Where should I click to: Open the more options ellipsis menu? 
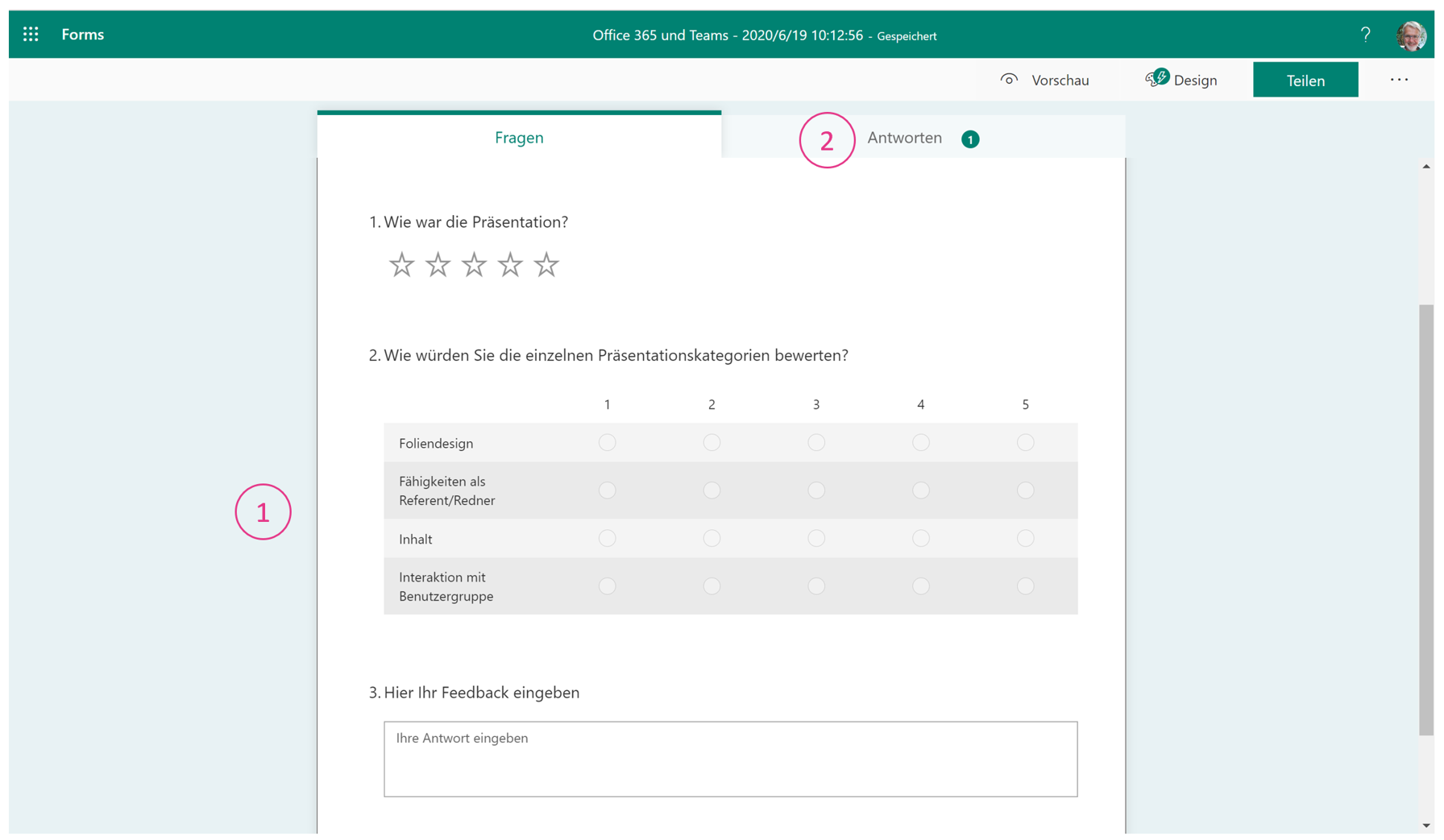point(1399,79)
